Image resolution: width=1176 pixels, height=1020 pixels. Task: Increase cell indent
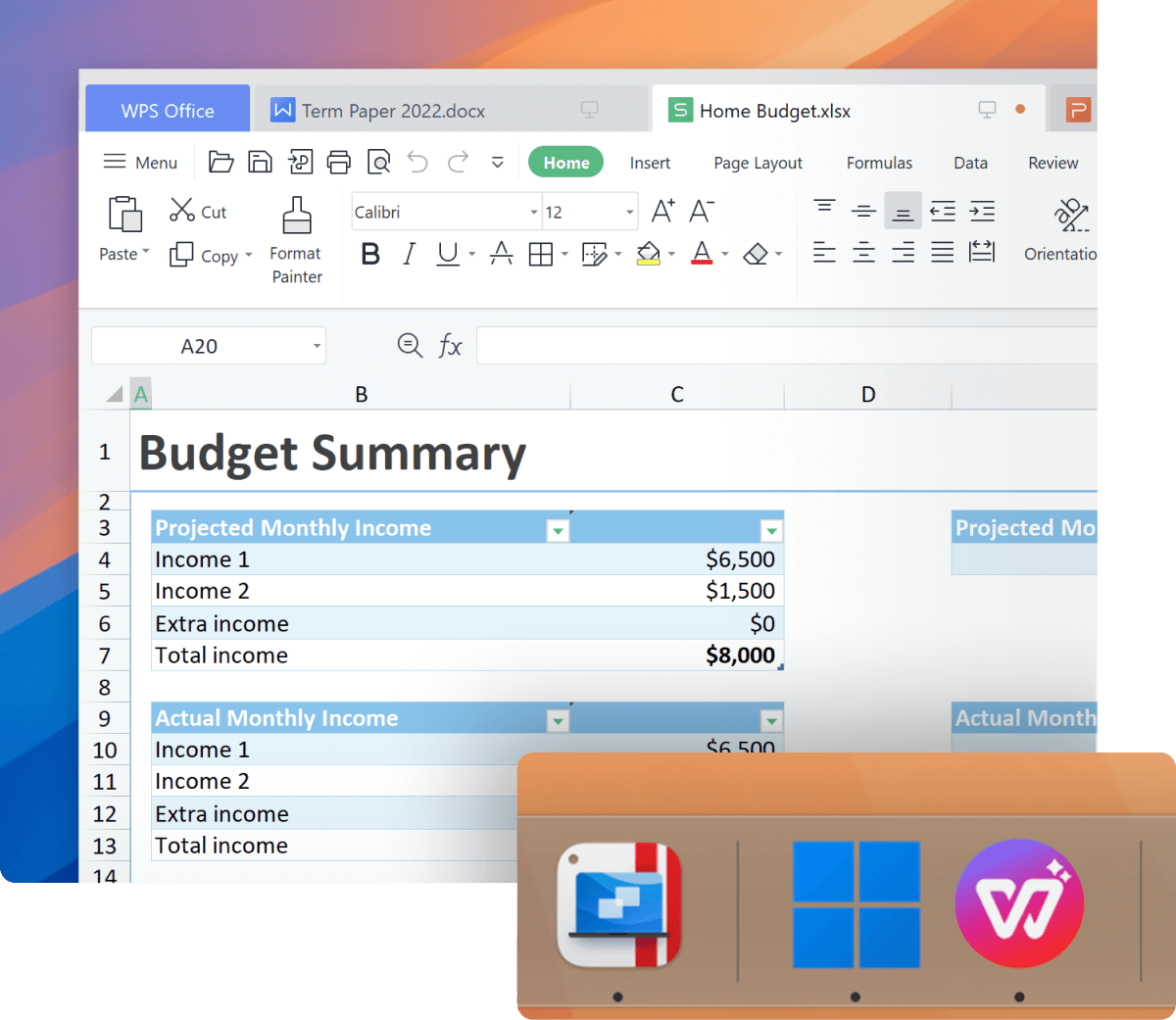click(x=982, y=211)
